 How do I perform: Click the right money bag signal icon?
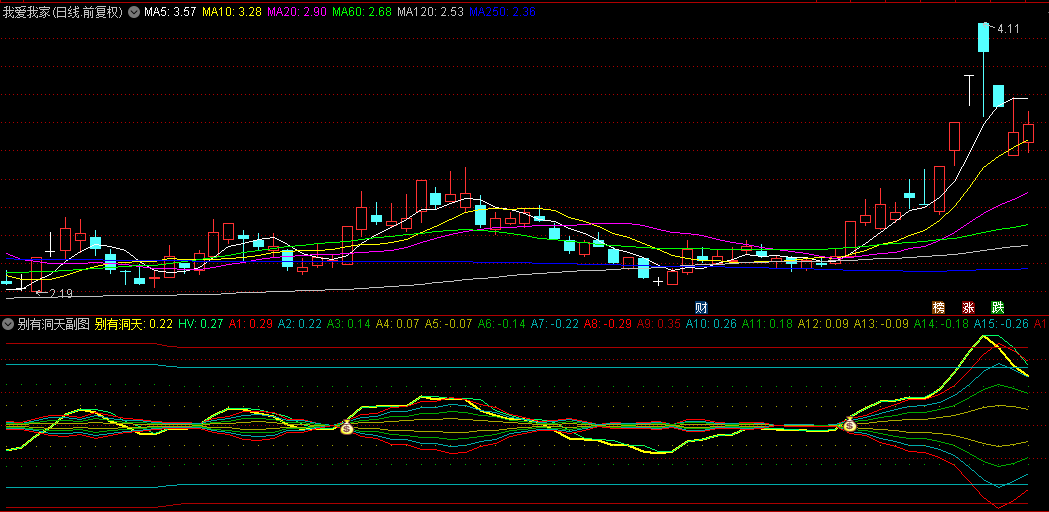point(850,425)
